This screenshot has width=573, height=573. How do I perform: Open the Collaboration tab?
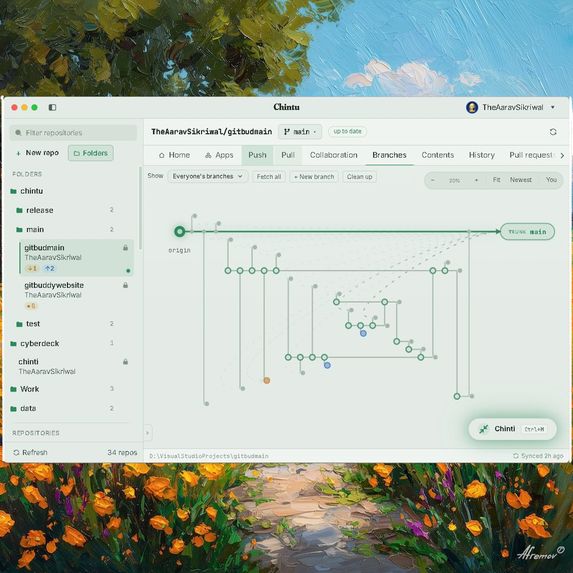[334, 155]
